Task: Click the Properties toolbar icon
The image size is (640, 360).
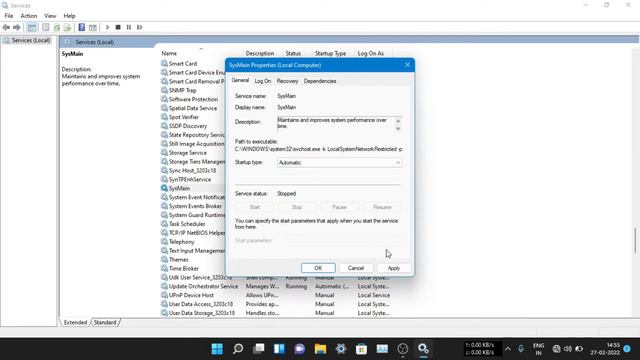Action: (x=46, y=27)
